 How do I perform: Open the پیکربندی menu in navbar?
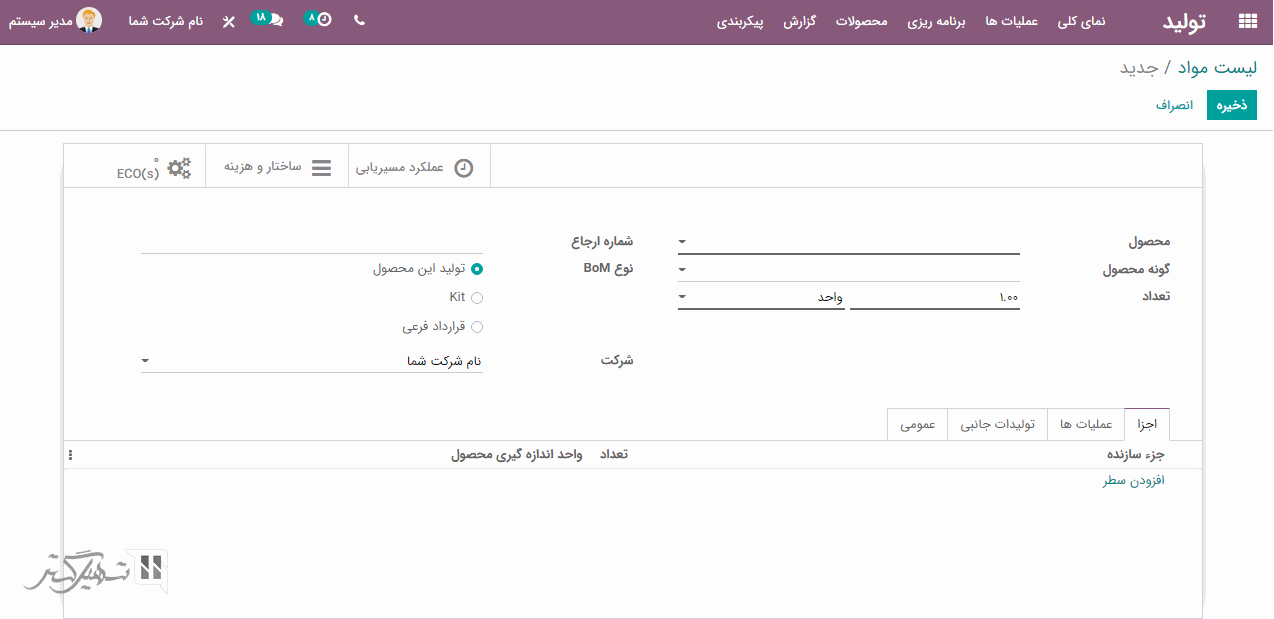click(740, 21)
